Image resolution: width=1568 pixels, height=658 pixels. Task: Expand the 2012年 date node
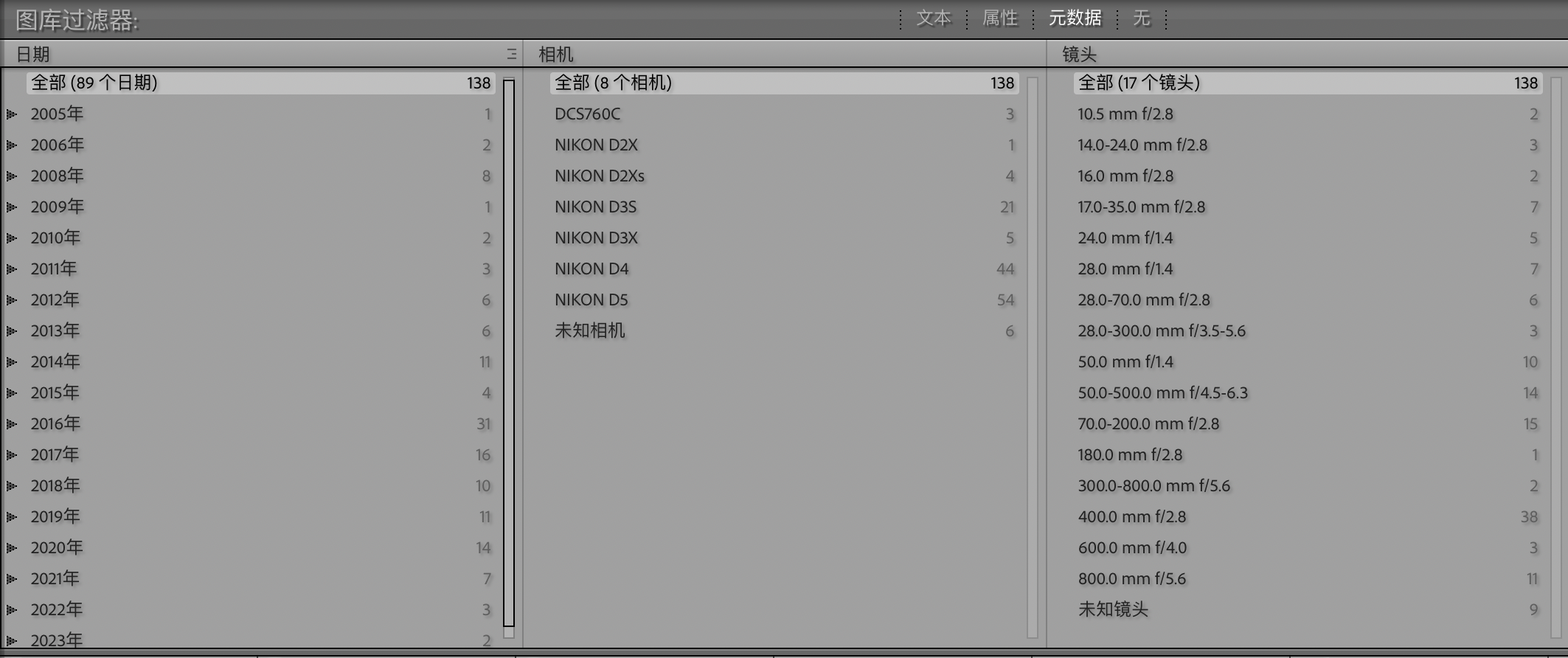click(x=12, y=299)
